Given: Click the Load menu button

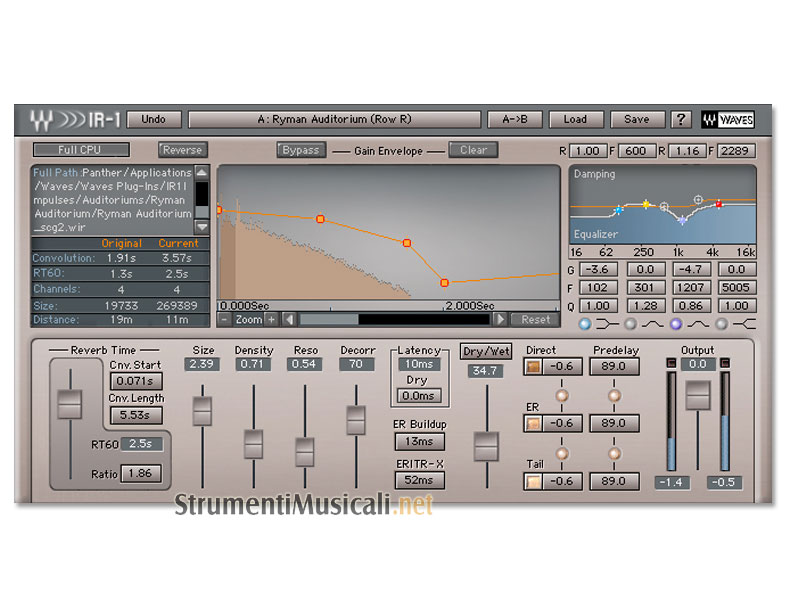Looking at the screenshot, I should tap(575, 119).
